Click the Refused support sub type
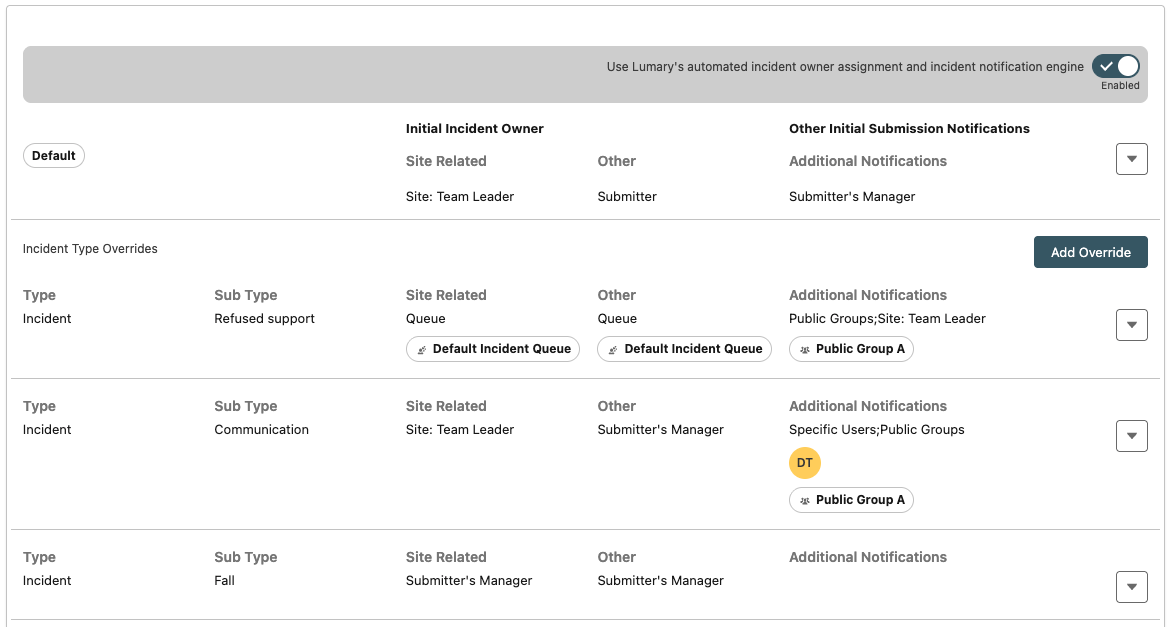The image size is (1172, 627). (x=264, y=319)
